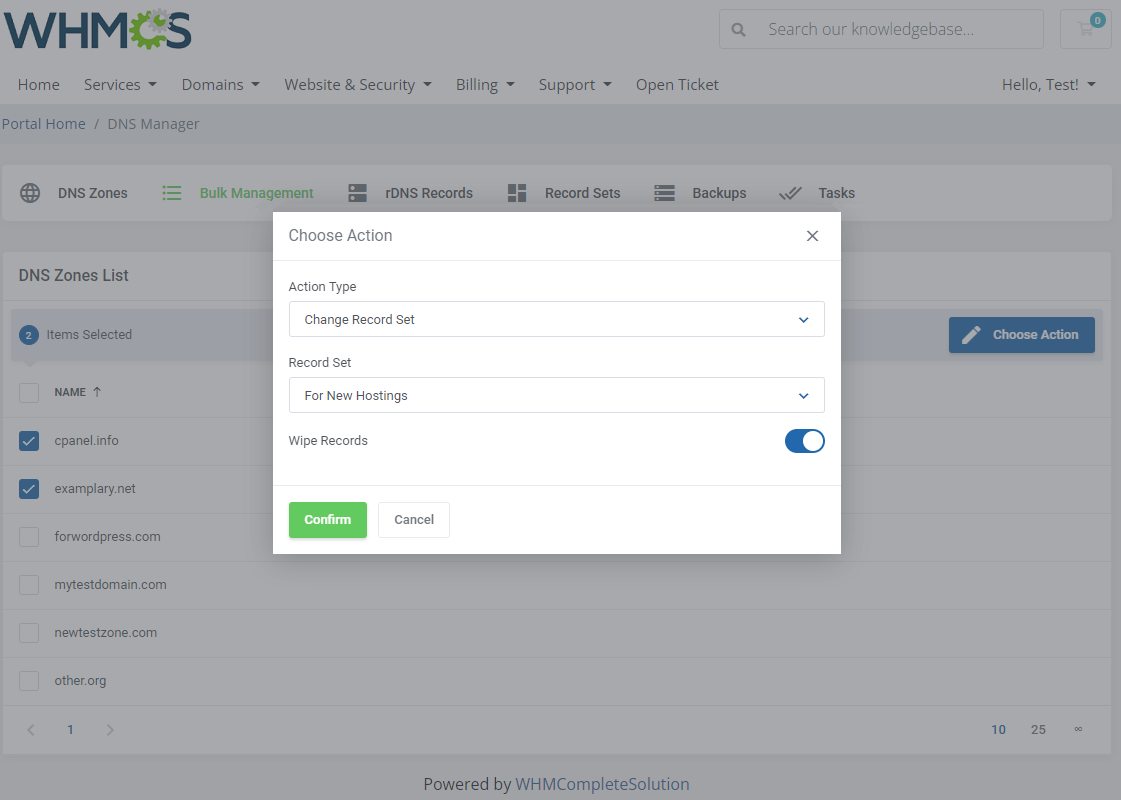Viewport: 1121px width, 800px height.
Task: Show 10 items per page
Action: (998, 730)
